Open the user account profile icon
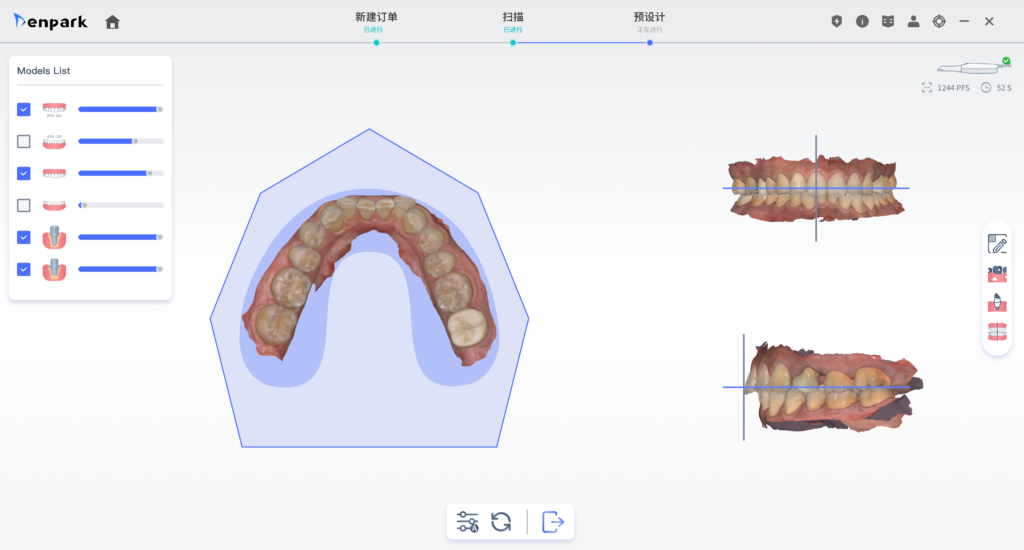1024x550 pixels. [913, 22]
